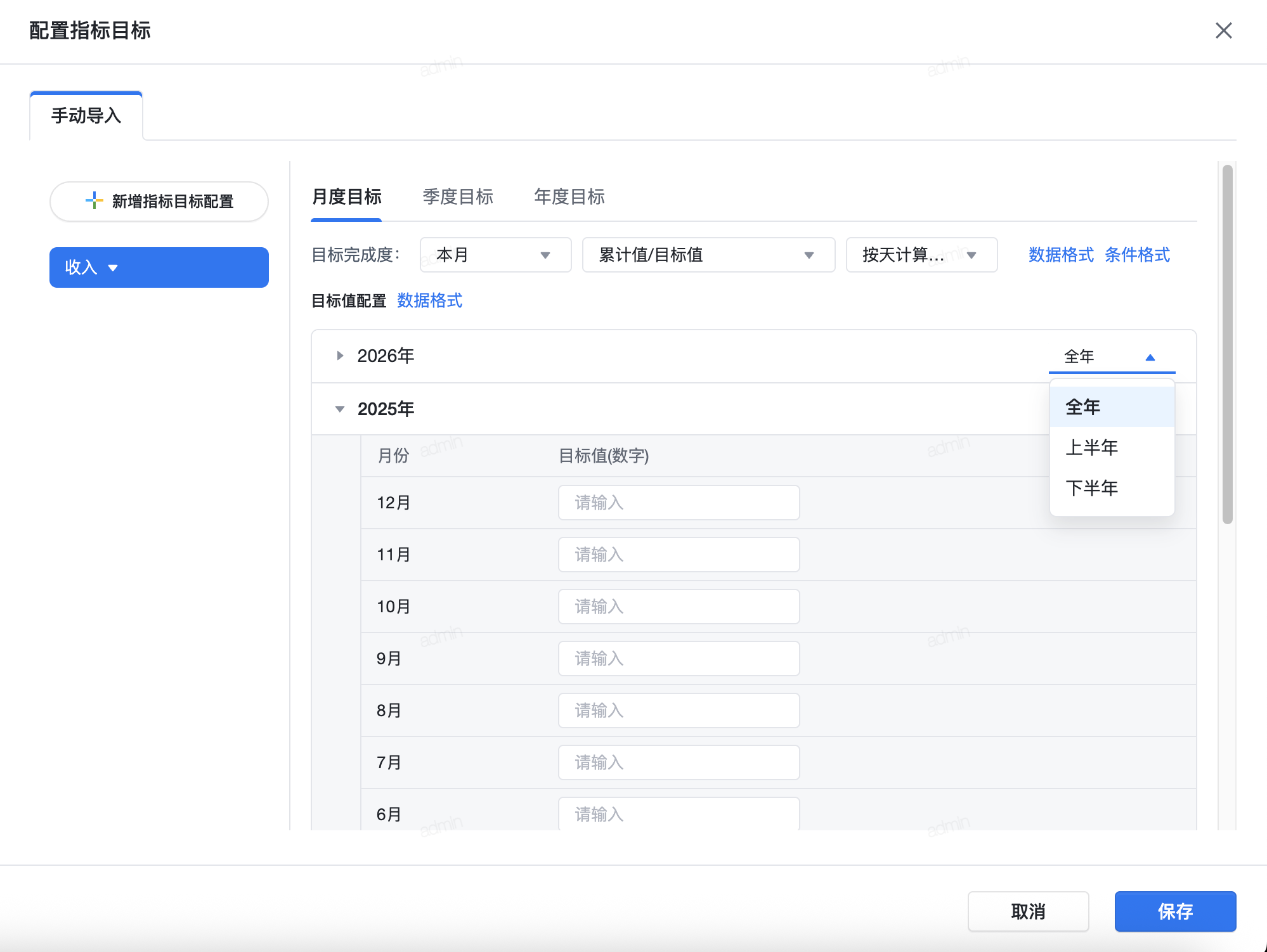Image resolution: width=1267 pixels, height=952 pixels.
Task: Click the 9月 target value input
Action: [679, 659]
